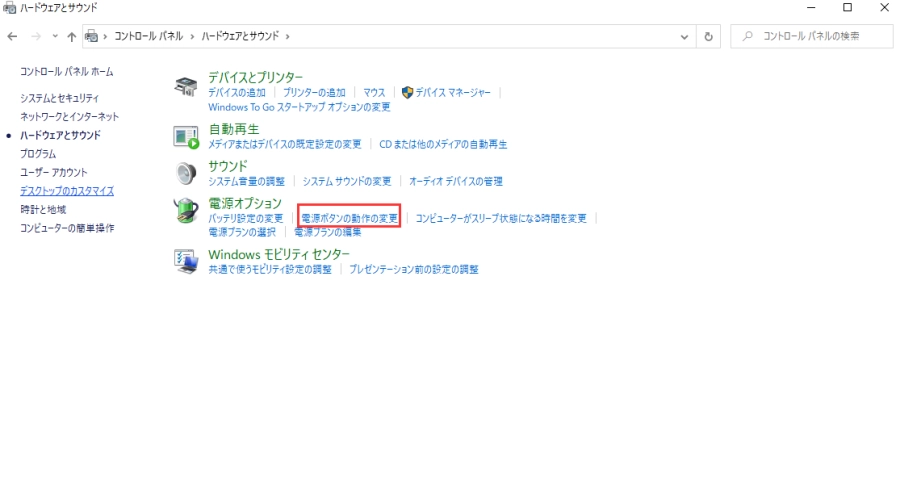This screenshot has height=494, width=900.
Task: Click CD または他のメディアの自動再生
Action: pyautogui.click(x=443, y=144)
